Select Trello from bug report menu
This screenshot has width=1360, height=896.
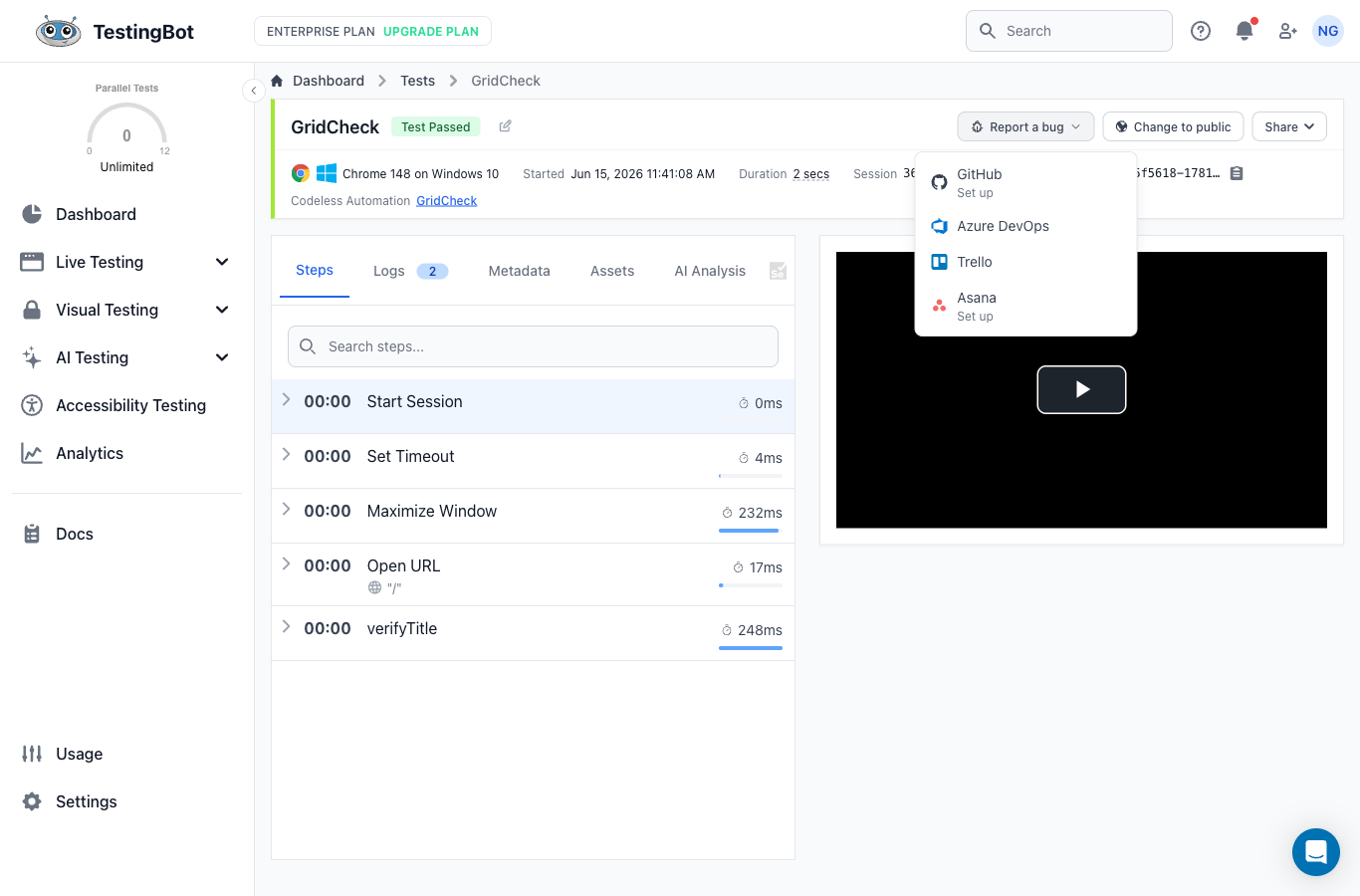1025,262
